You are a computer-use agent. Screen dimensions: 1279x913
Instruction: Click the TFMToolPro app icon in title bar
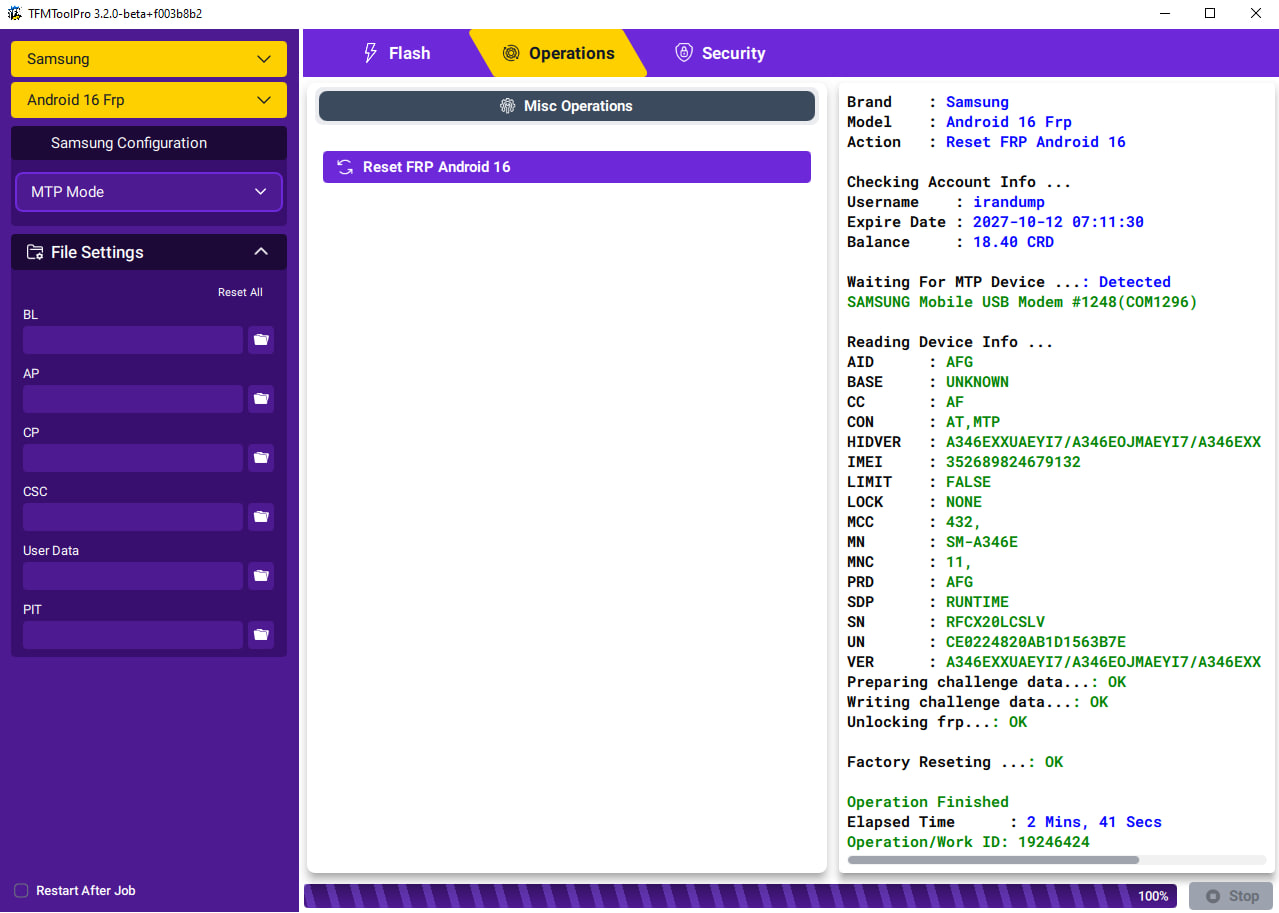[x=15, y=13]
